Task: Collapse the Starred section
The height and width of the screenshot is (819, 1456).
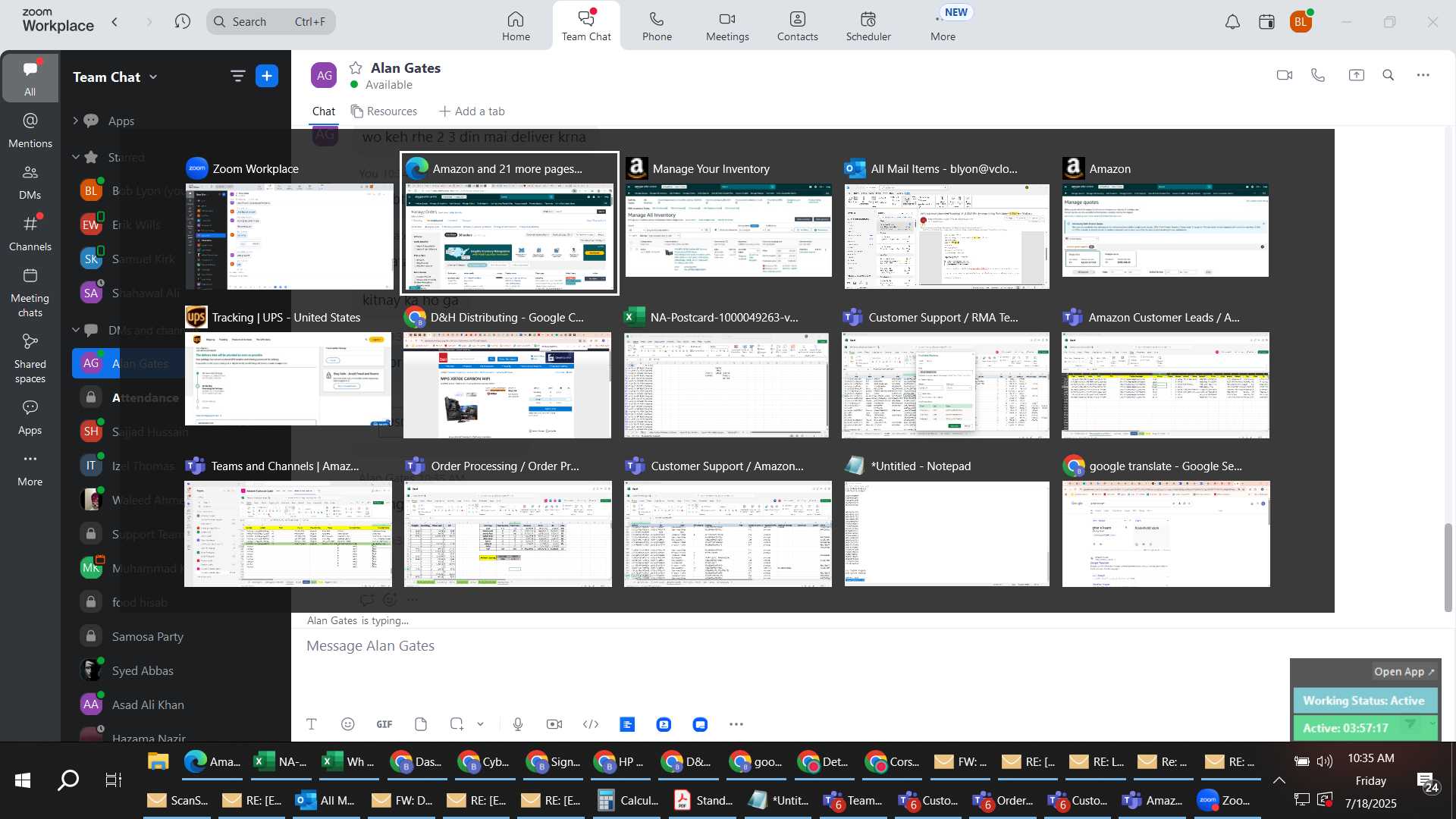Action: tap(75, 157)
